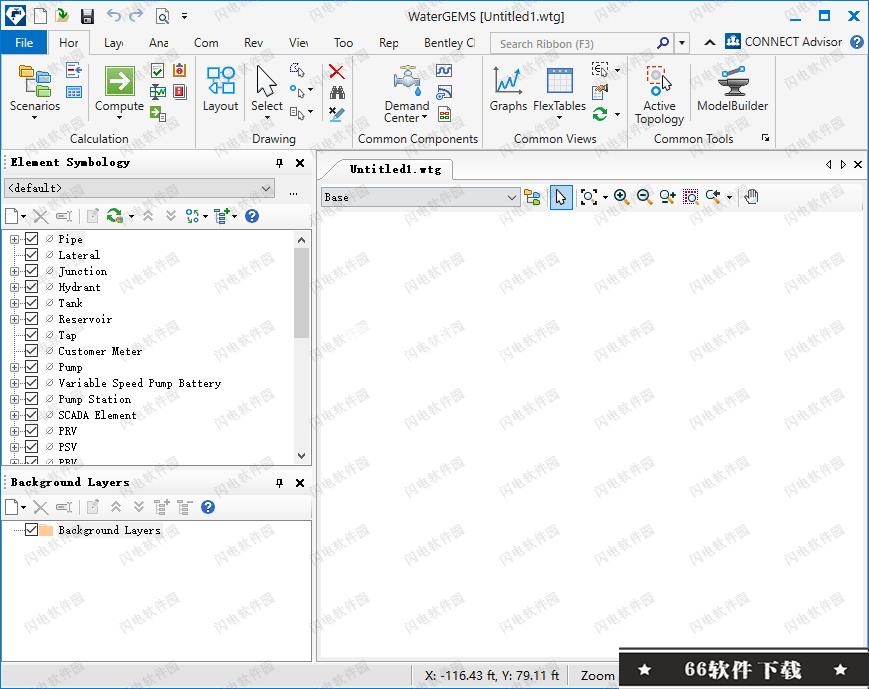Image resolution: width=869 pixels, height=689 pixels.
Task: Uncheck the Background Layers folder checkbox
Action: [x=32, y=530]
